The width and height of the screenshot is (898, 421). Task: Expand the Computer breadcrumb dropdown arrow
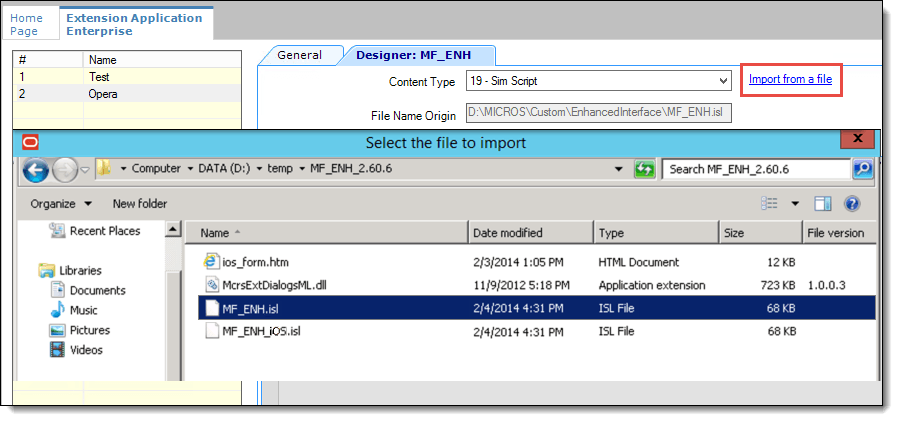(x=190, y=169)
